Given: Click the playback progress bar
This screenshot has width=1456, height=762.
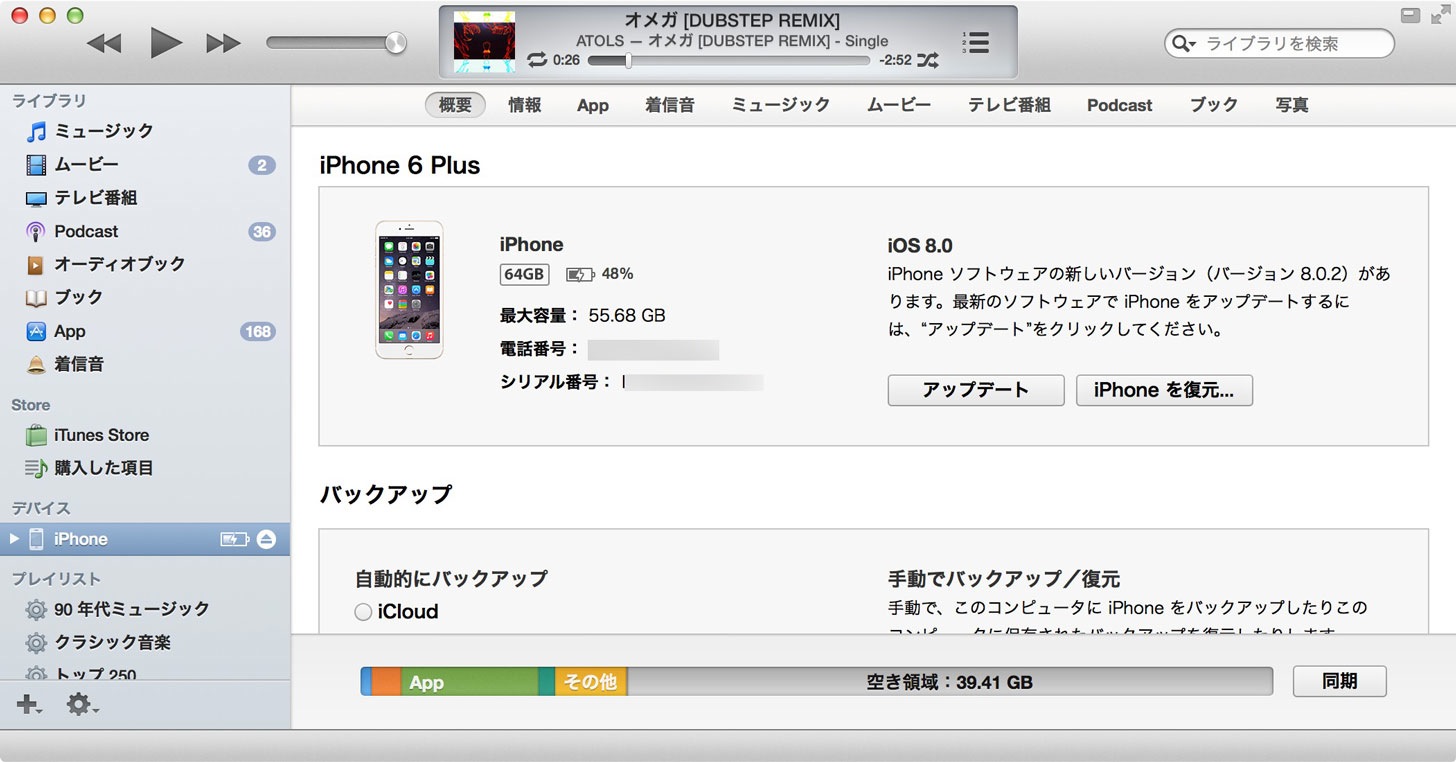Looking at the screenshot, I should (x=729, y=60).
